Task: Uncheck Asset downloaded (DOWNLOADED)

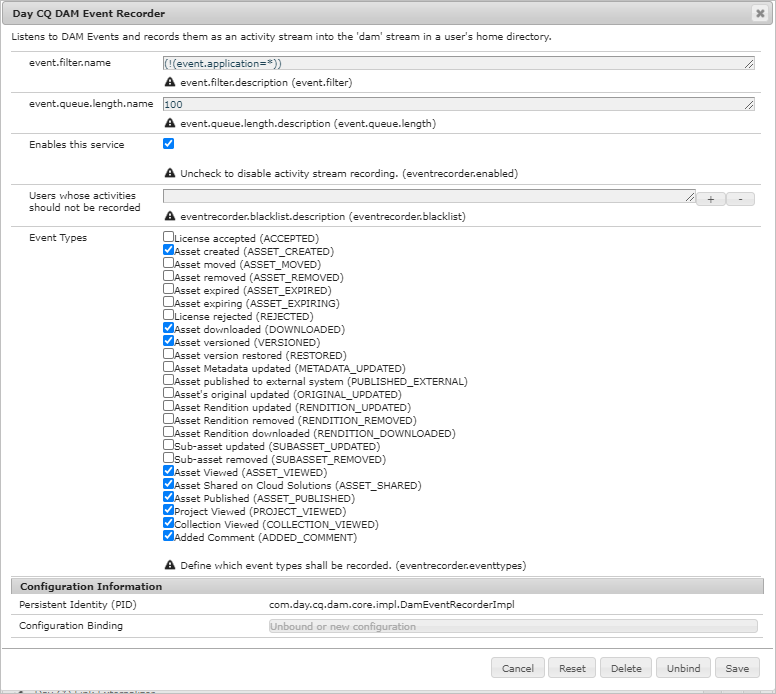Action: tap(168, 328)
